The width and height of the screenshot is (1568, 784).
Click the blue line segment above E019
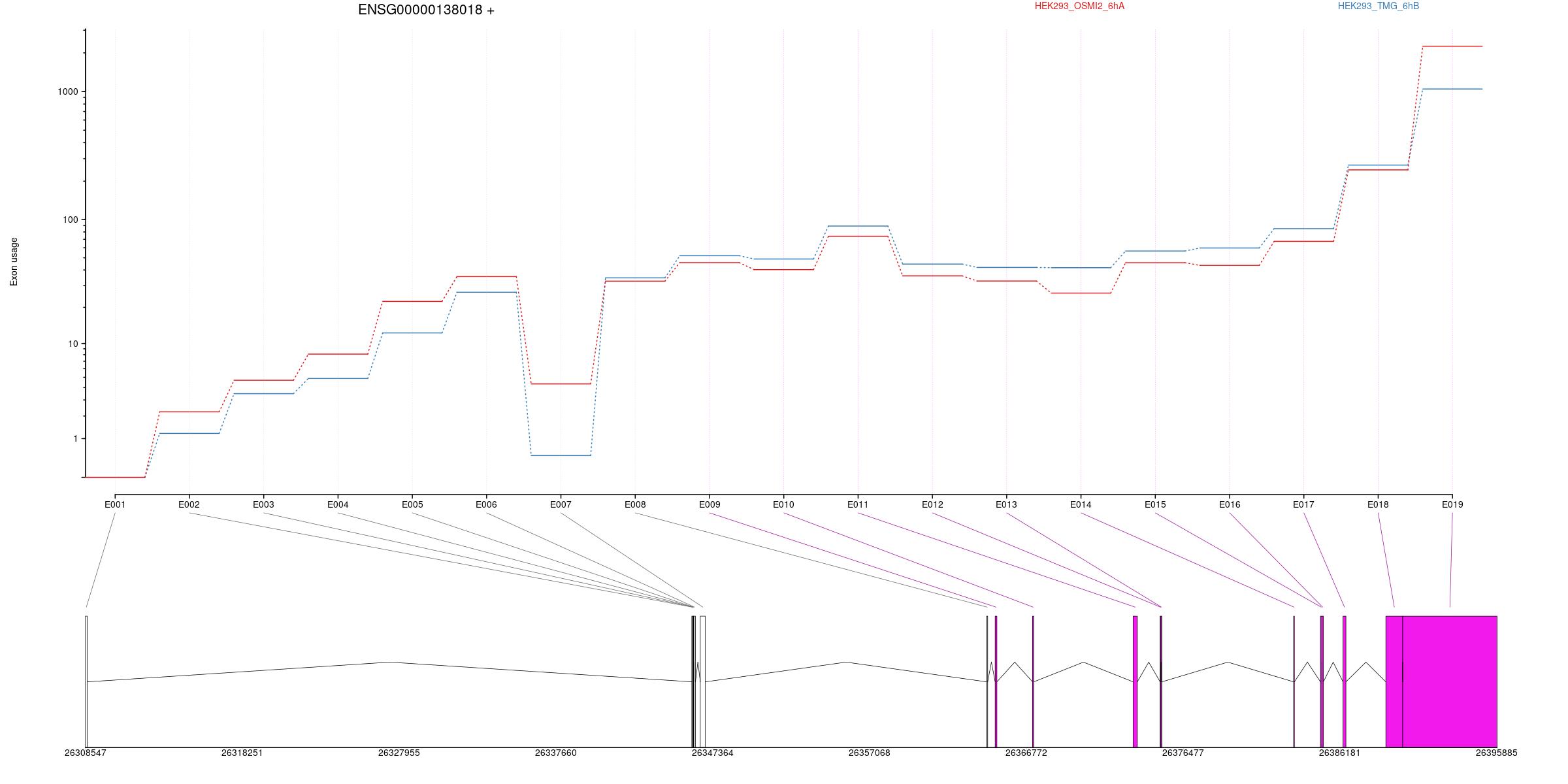[x=1452, y=89]
